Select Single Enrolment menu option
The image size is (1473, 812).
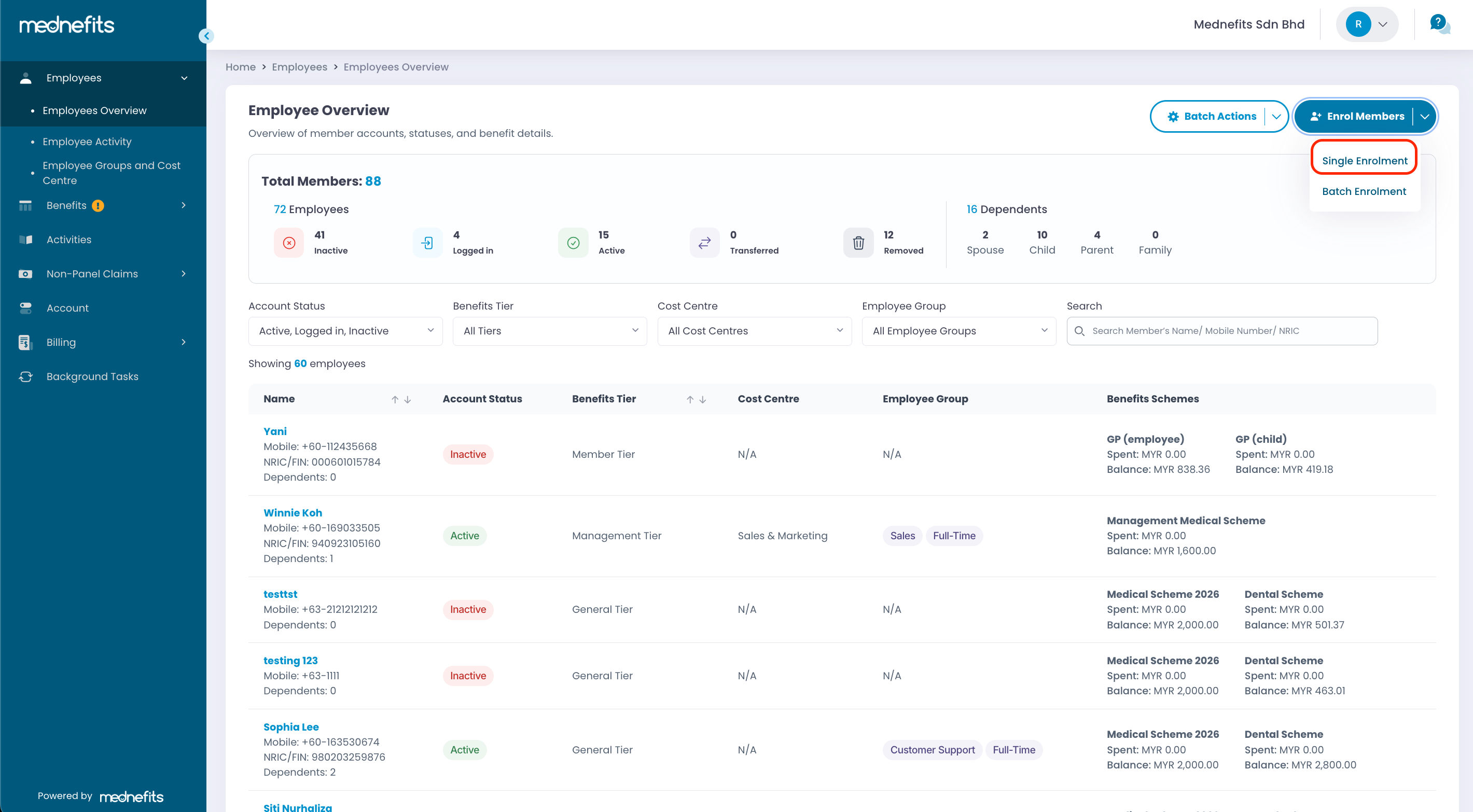pos(1365,161)
